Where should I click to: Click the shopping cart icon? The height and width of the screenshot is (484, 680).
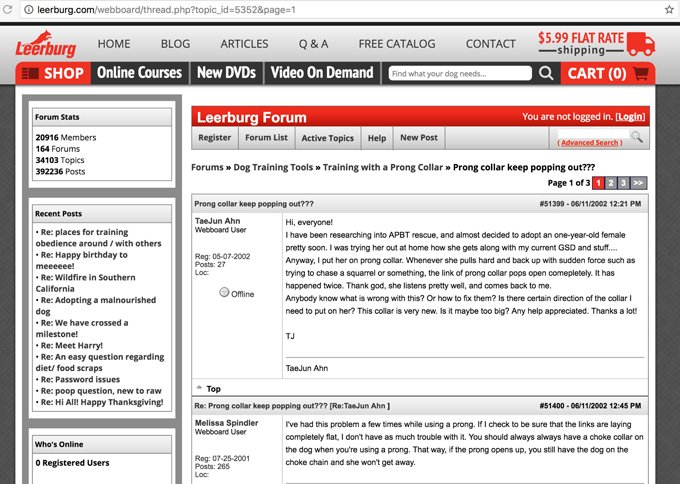(641, 73)
